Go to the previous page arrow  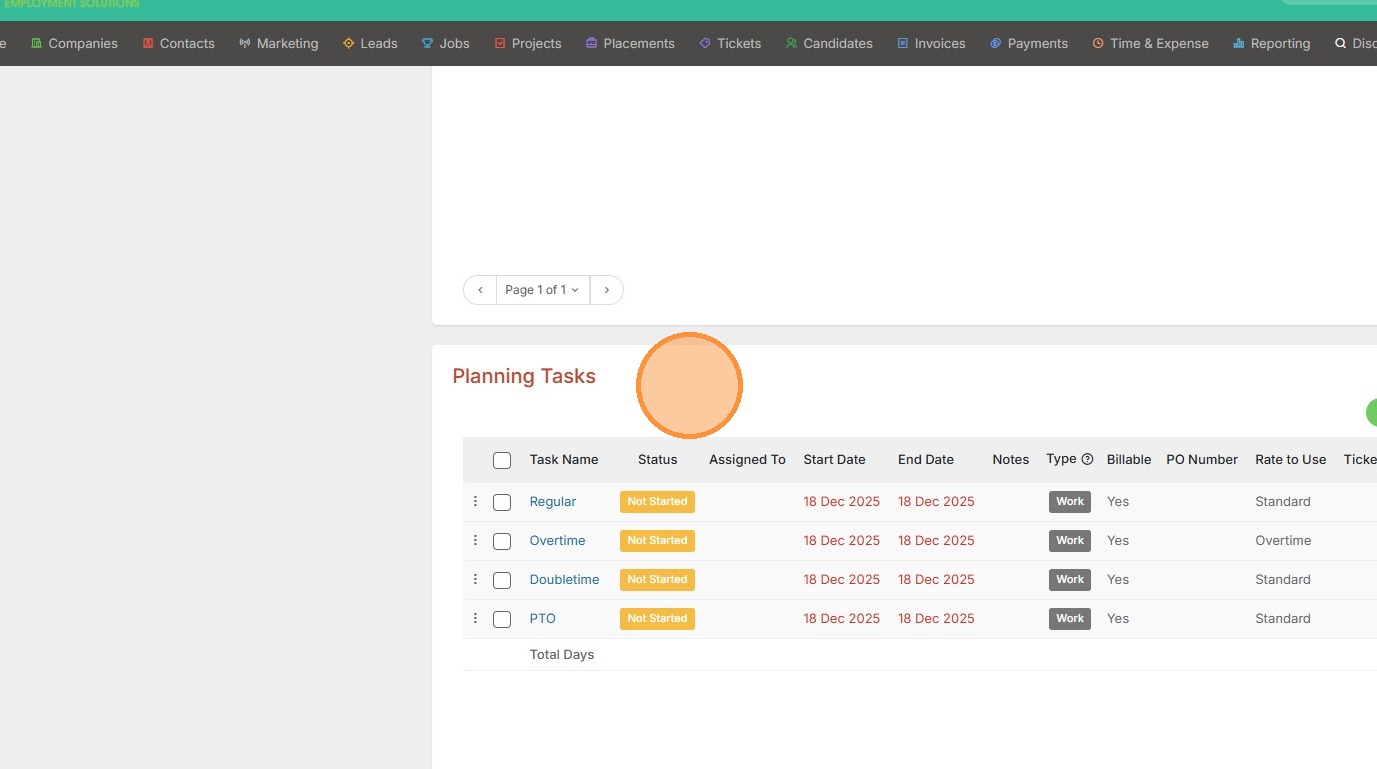[480, 290]
